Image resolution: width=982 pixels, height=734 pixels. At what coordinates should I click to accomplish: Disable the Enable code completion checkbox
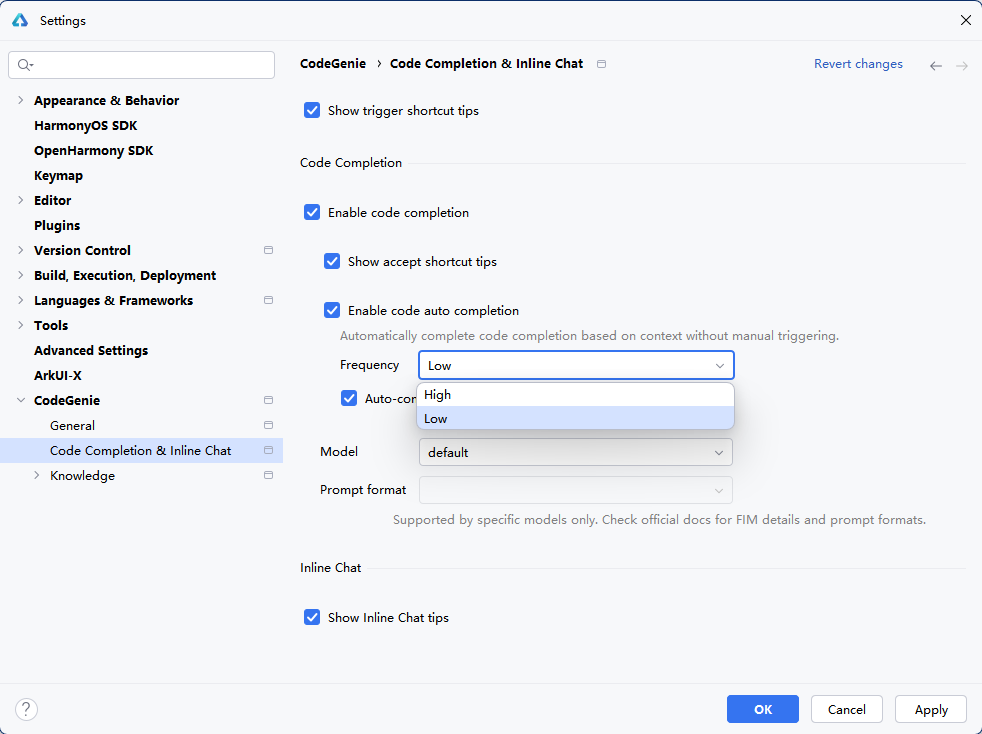pos(312,213)
